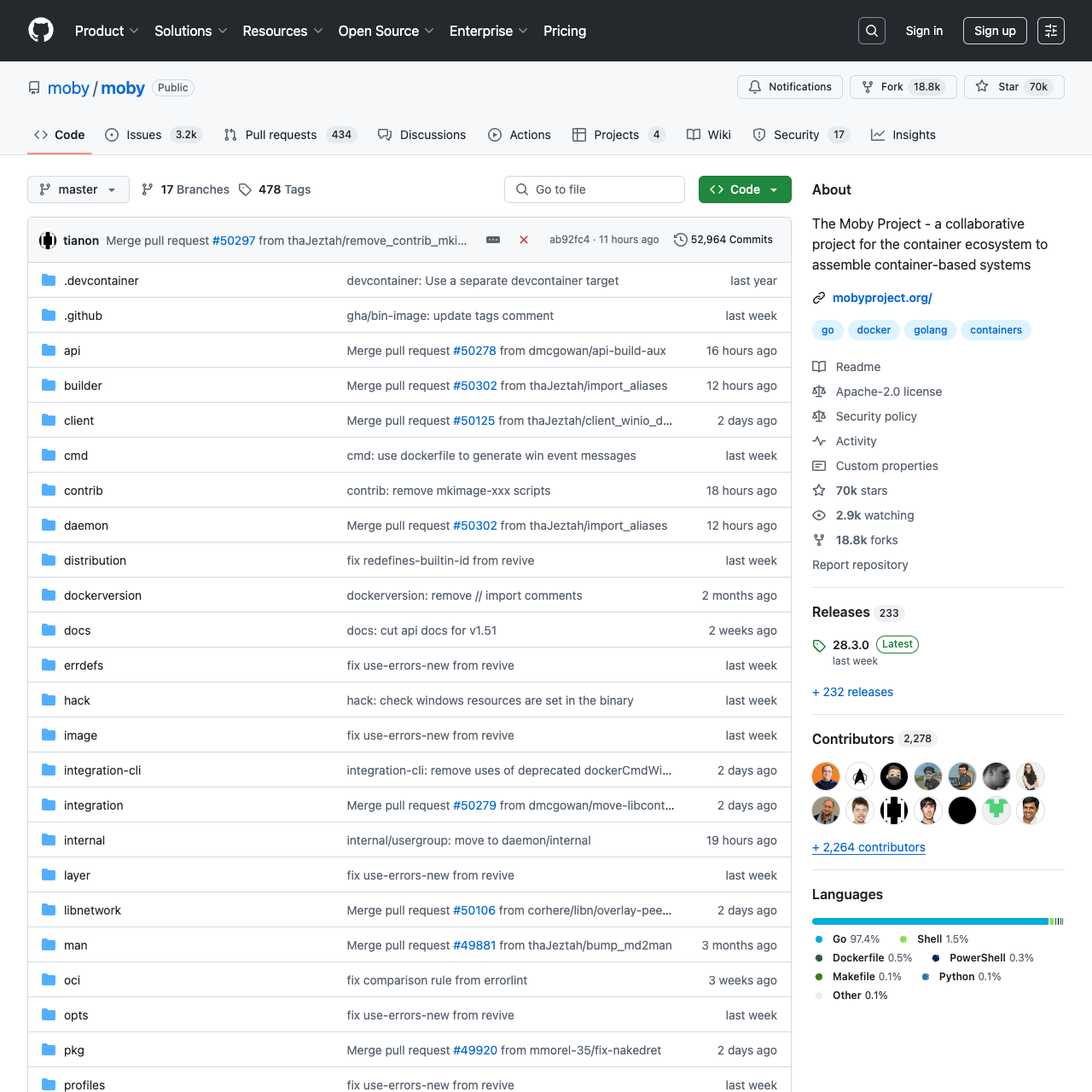Click the .devcontainer folder icon
This screenshot has height=1092, width=1092.
(49, 280)
